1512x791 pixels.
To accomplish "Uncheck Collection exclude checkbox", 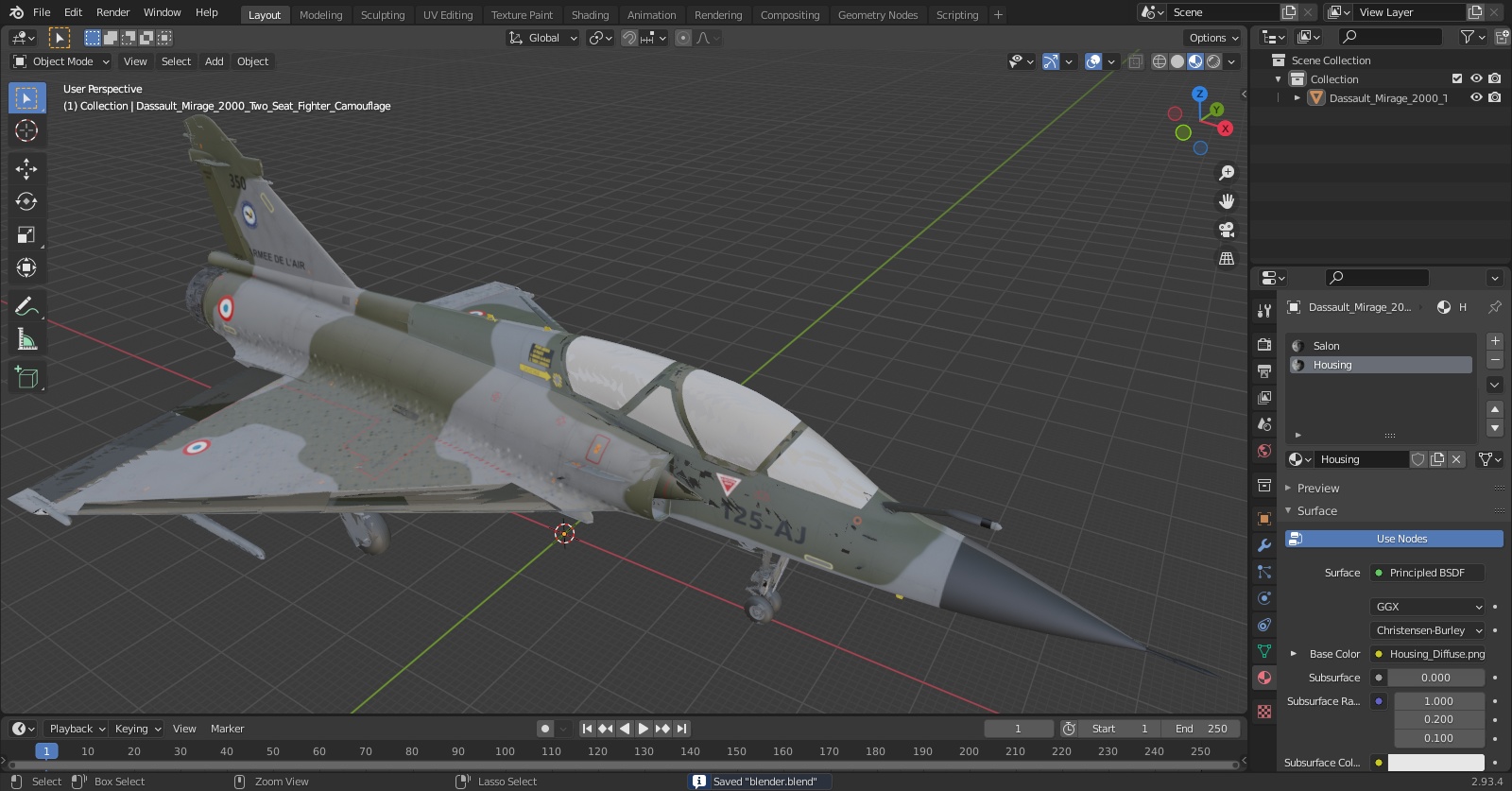I will click(x=1457, y=78).
